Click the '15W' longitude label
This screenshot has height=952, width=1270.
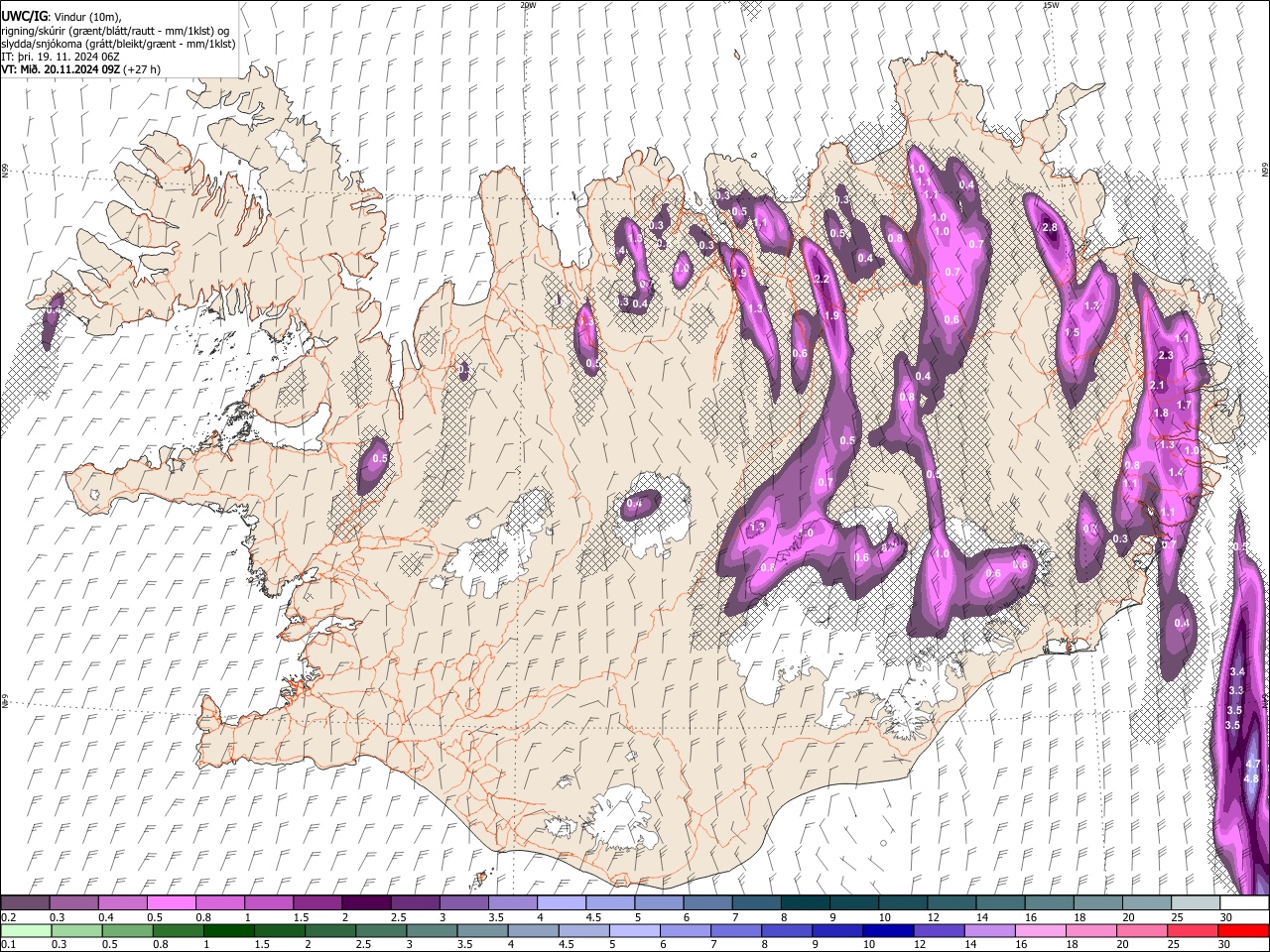click(x=1051, y=5)
